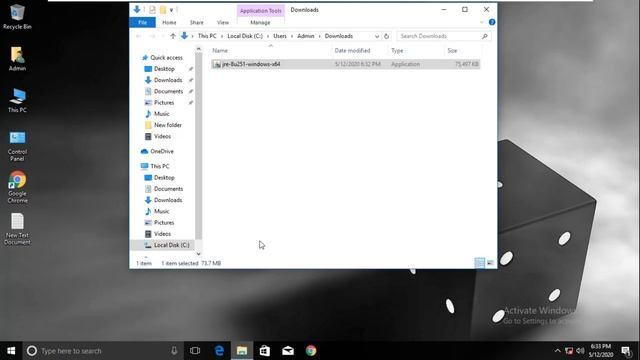This screenshot has height=360, width=640.
Task: Open the Windows Start menu
Action: (x=11, y=351)
